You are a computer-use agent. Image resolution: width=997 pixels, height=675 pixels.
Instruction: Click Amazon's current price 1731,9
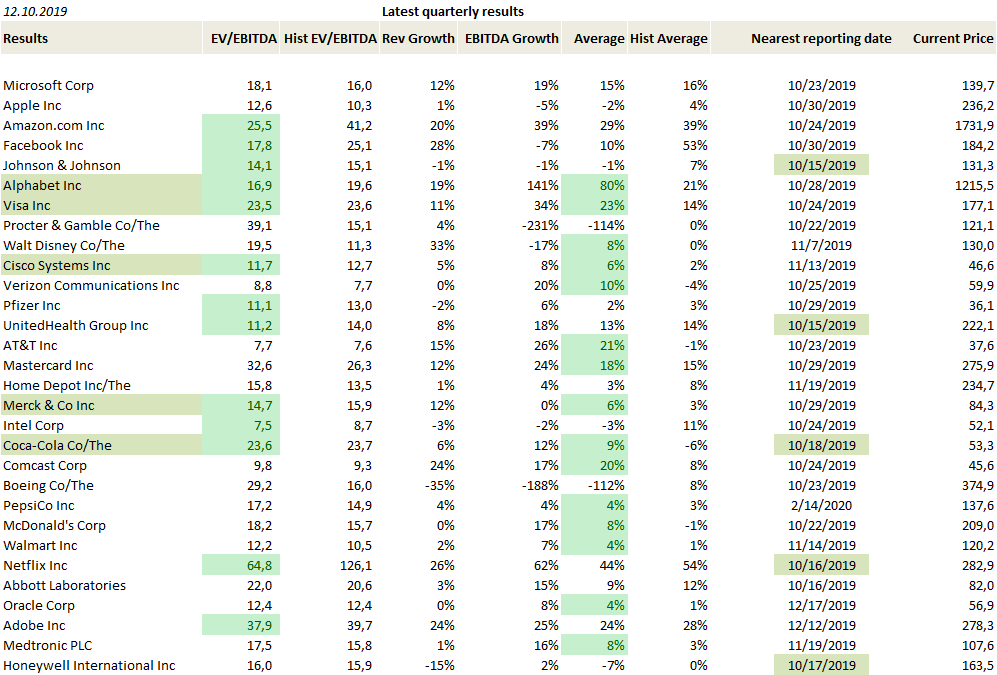[x=974, y=125]
